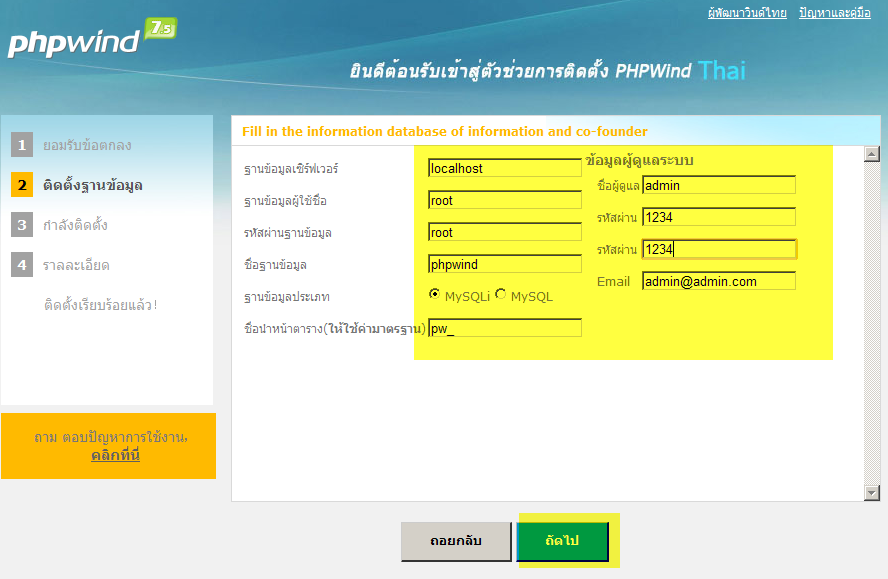Focus the table prefix field 'pw_'

tap(505, 328)
